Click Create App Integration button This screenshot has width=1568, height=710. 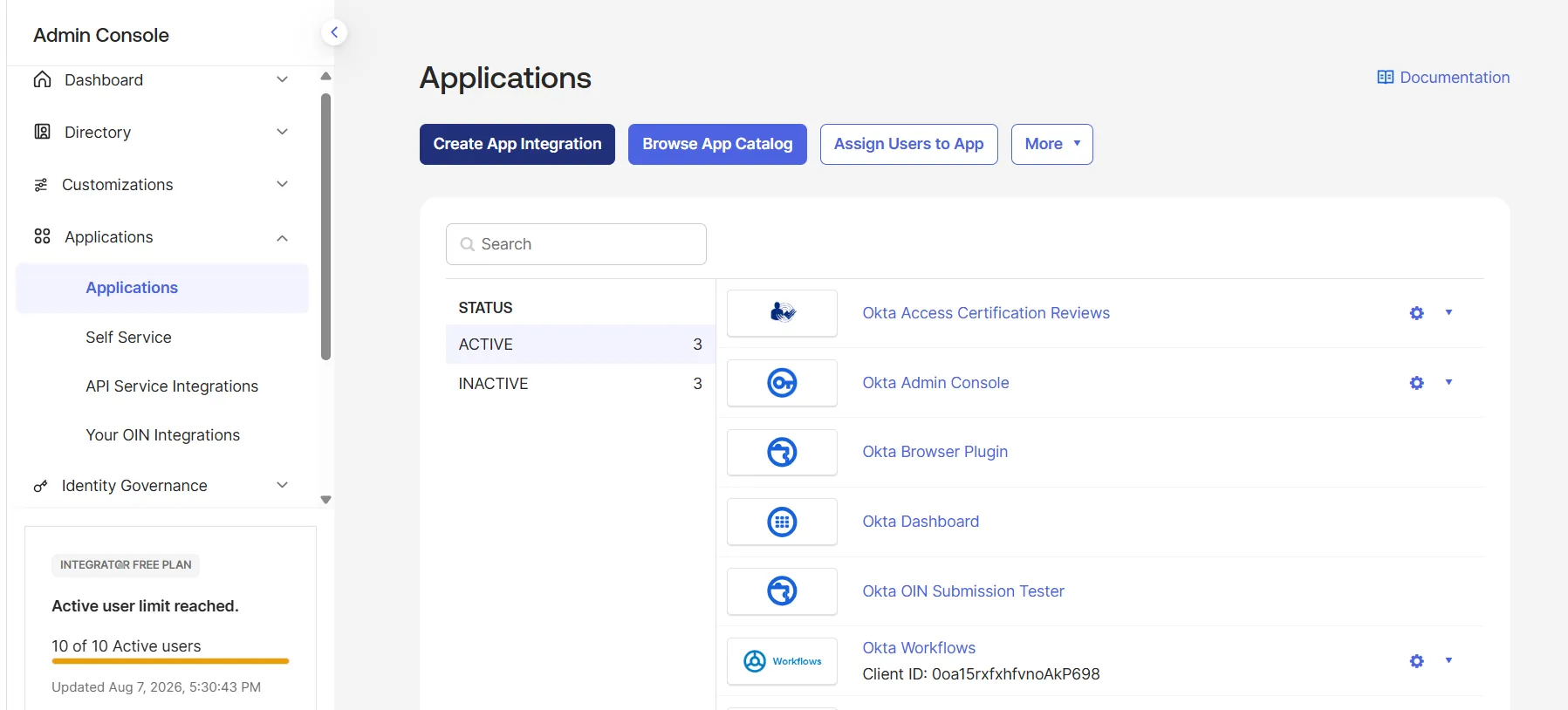pos(517,144)
